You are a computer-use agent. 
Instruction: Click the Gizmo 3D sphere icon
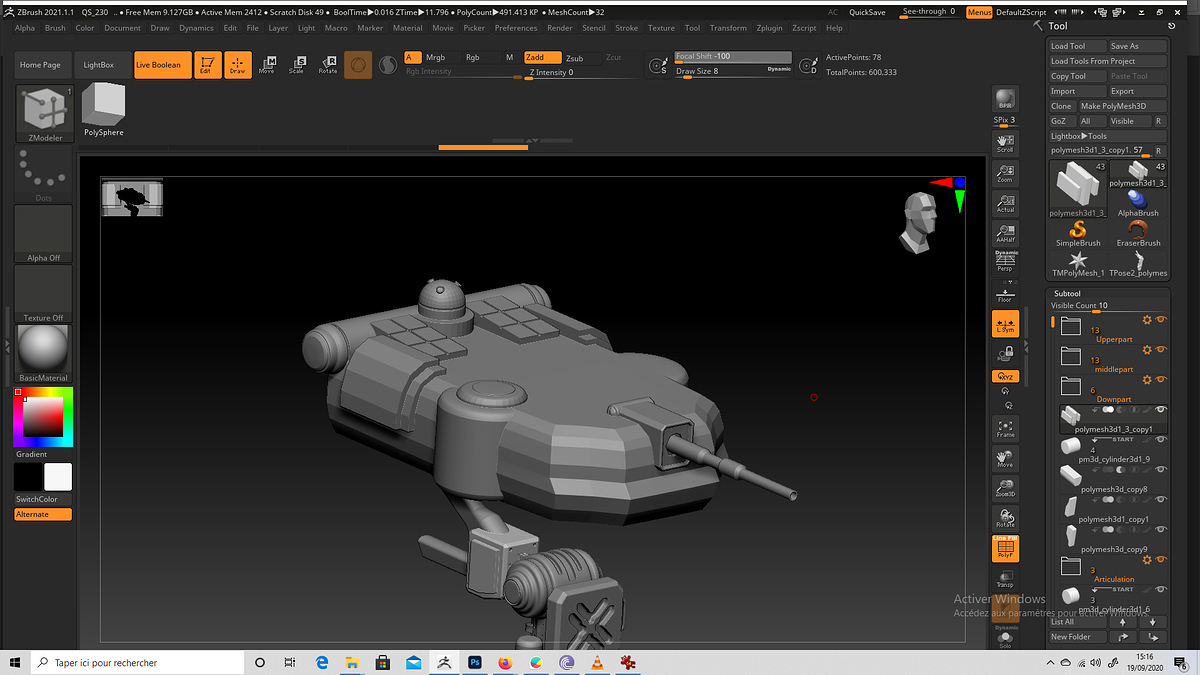point(358,65)
